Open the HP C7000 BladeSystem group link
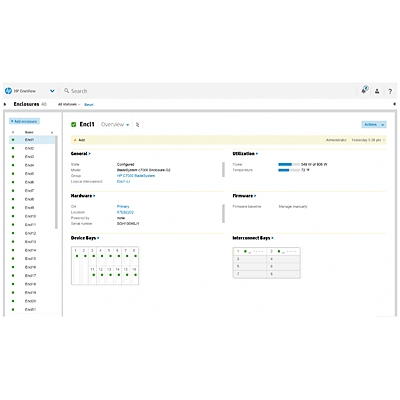 click(x=136, y=176)
